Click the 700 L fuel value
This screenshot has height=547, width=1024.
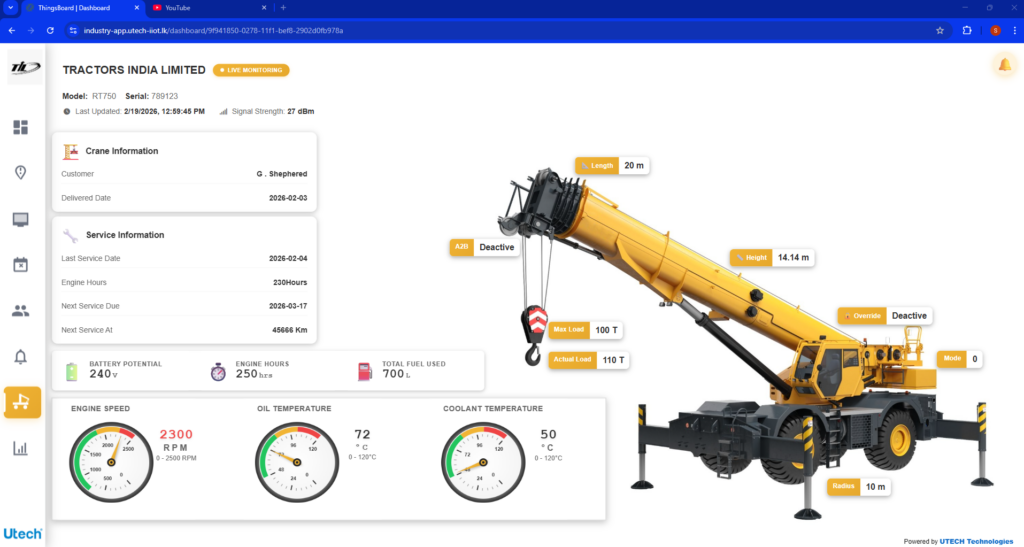click(x=396, y=375)
